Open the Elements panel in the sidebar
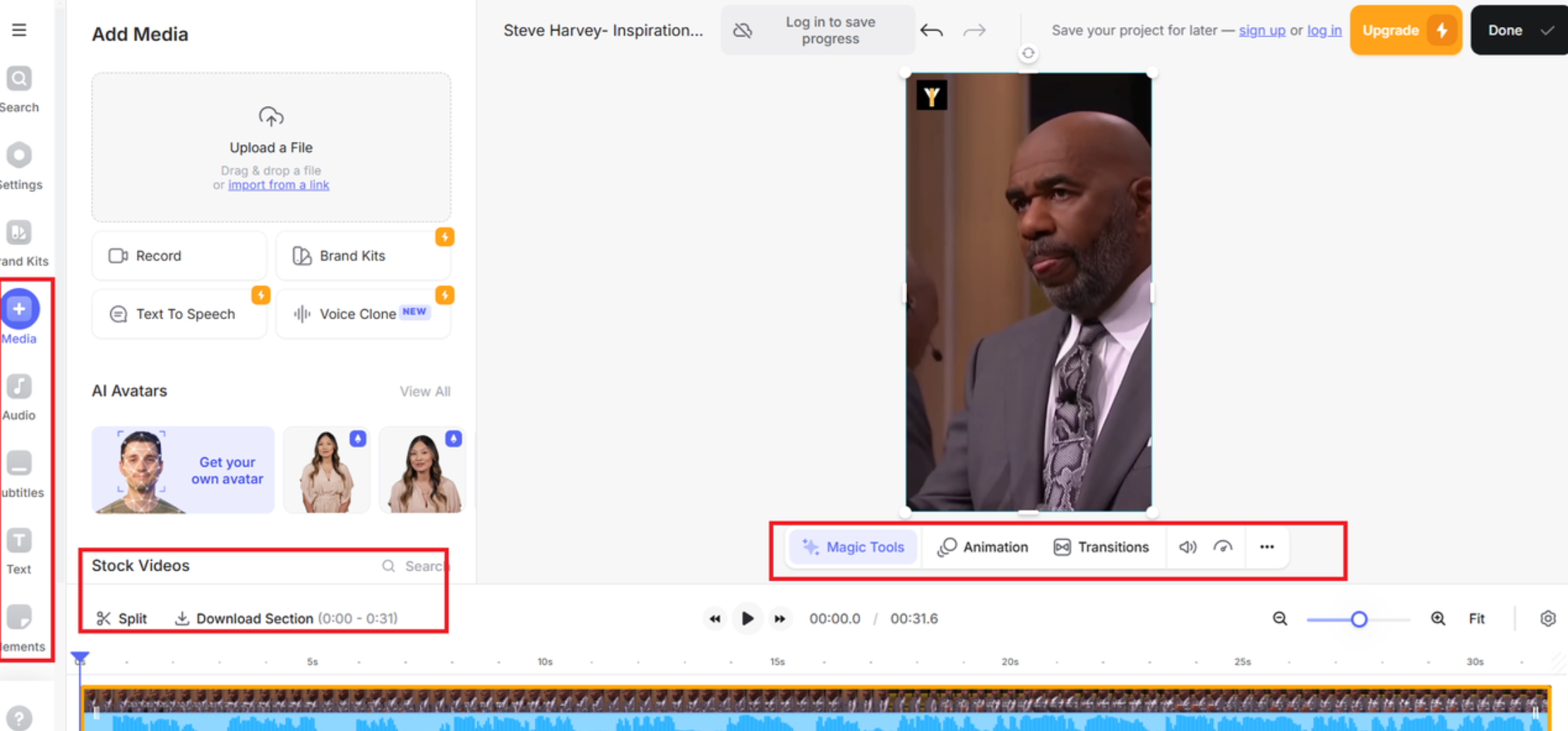This screenshot has width=1568, height=731. pyautogui.click(x=19, y=627)
